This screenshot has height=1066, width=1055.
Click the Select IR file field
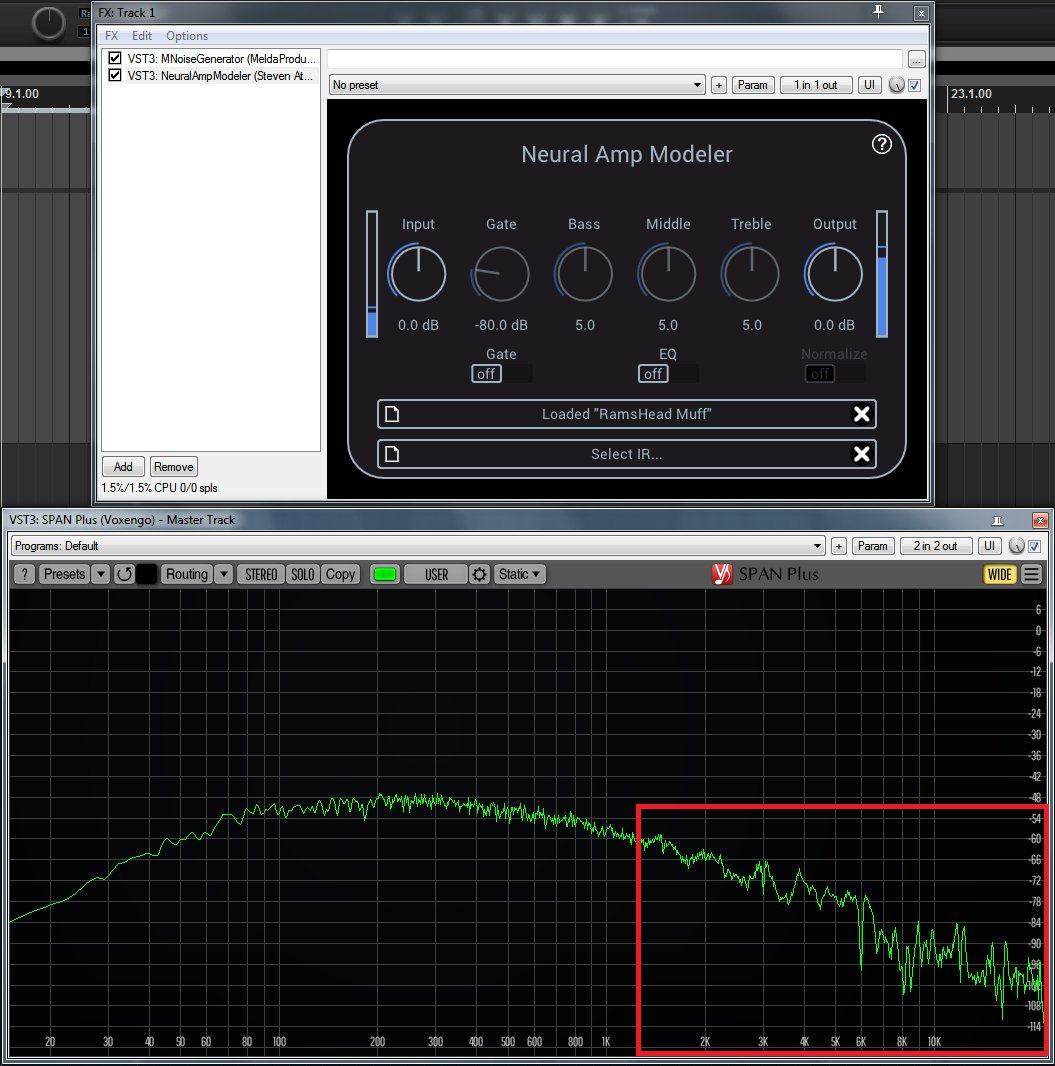click(x=626, y=454)
